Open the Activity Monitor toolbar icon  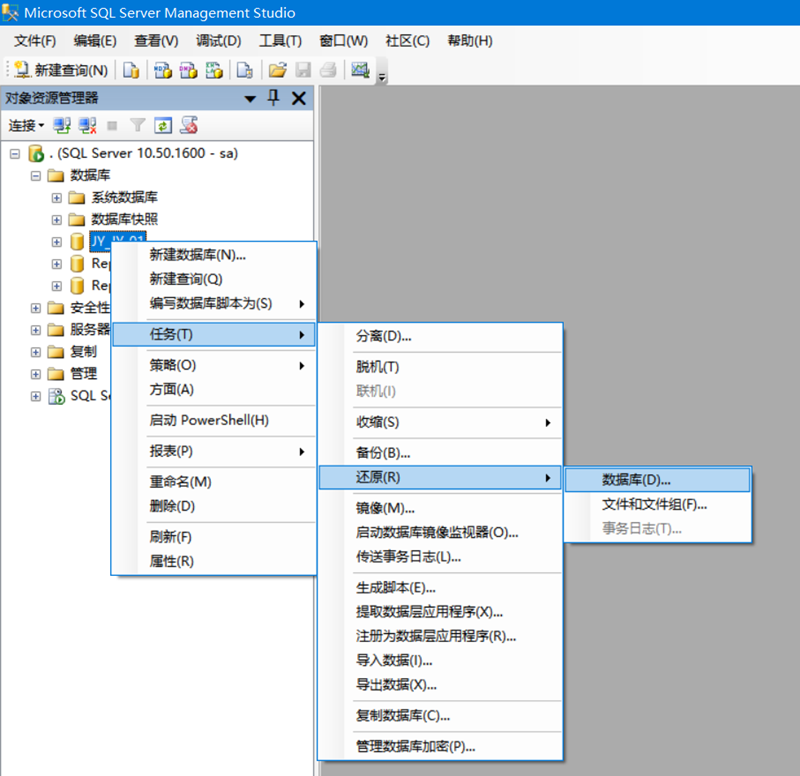click(x=361, y=70)
